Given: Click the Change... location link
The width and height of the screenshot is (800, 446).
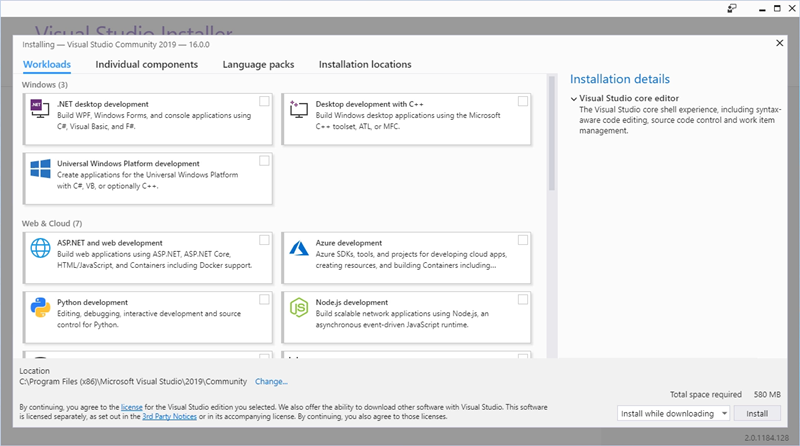Looking at the screenshot, I should (x=271, y=381).
